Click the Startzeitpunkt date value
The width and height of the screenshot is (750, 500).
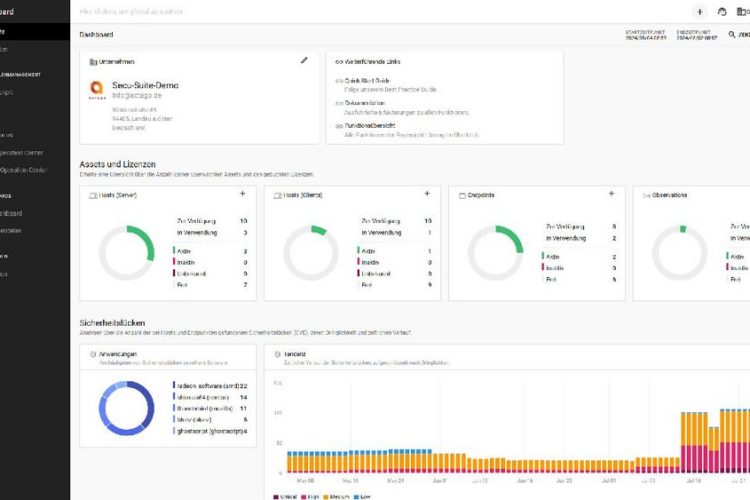tap(646, 38)
